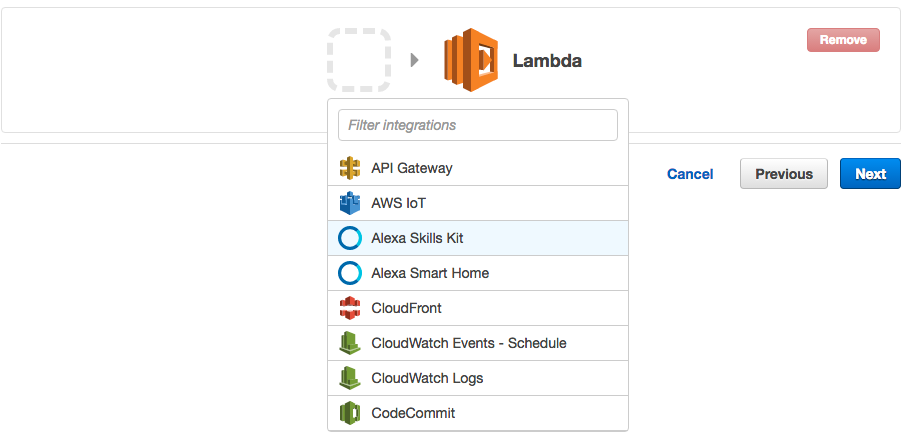
Task: Choose the API Gateway integration option
Action: pyautogui.click(x=411, y=168)
